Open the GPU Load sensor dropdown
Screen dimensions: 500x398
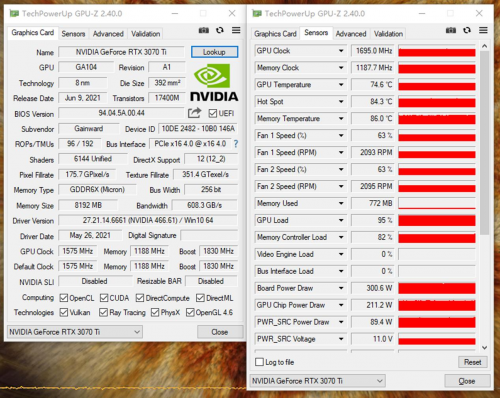[341, 220]
